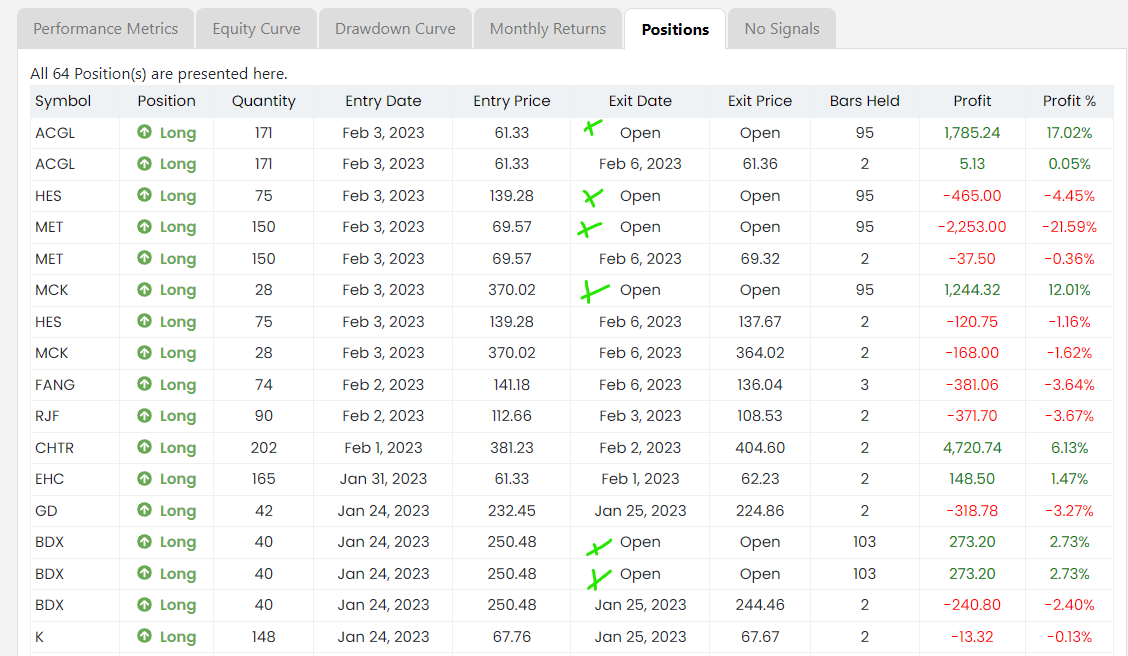The width and height of the screenshot is (1128, 656).
Task: Click the long arrow icon in MCK row with 1,244.32 profit
Action: tap(145, 289)
